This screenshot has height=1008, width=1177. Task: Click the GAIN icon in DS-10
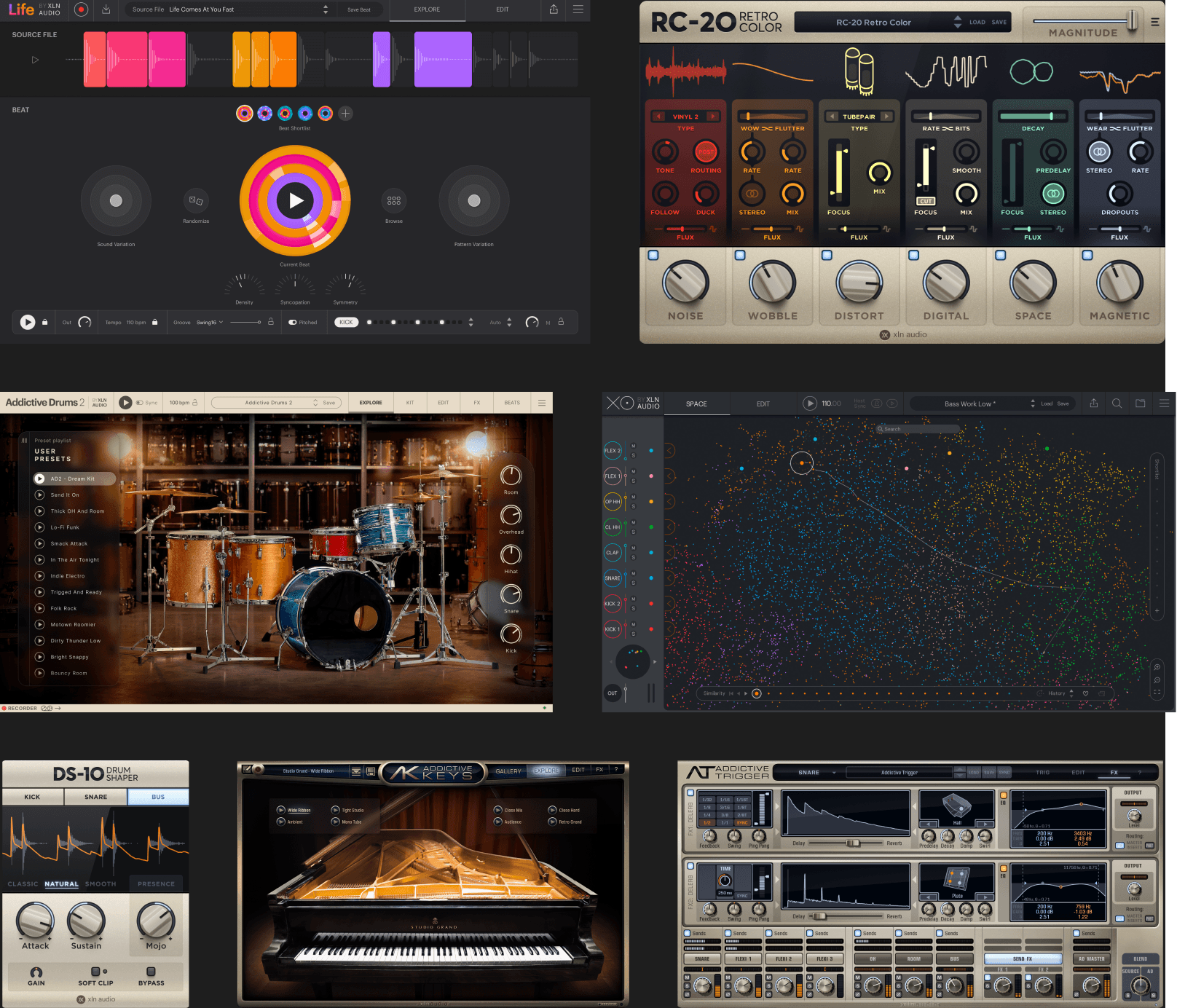tap(36, 972)
